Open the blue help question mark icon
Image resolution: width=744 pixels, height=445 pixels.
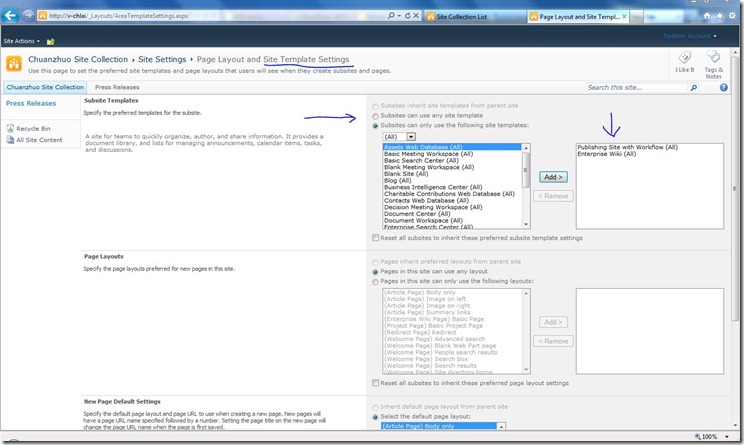pos(723,87)
